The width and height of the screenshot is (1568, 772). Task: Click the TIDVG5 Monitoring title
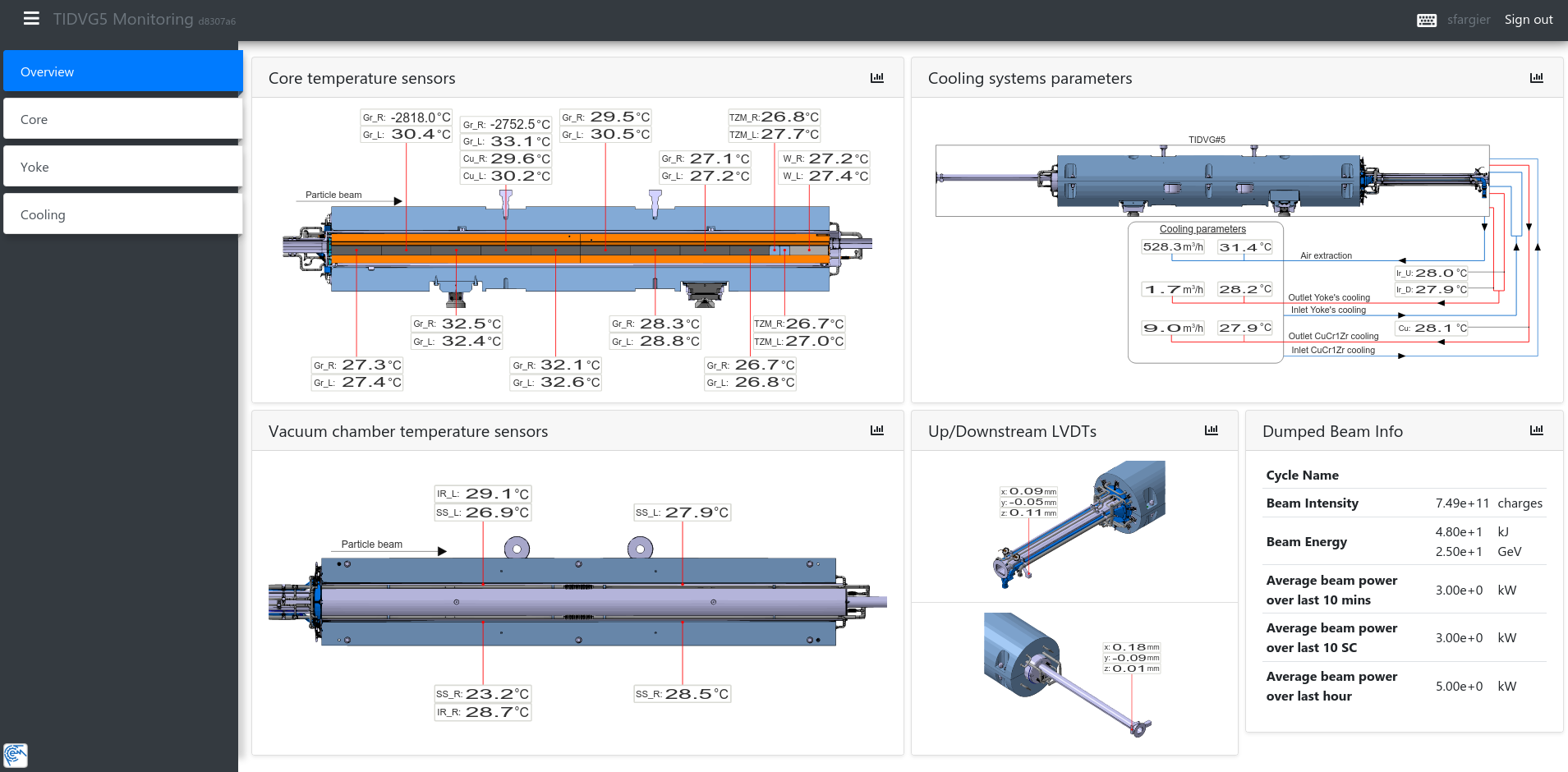click(x=123, y=19)
